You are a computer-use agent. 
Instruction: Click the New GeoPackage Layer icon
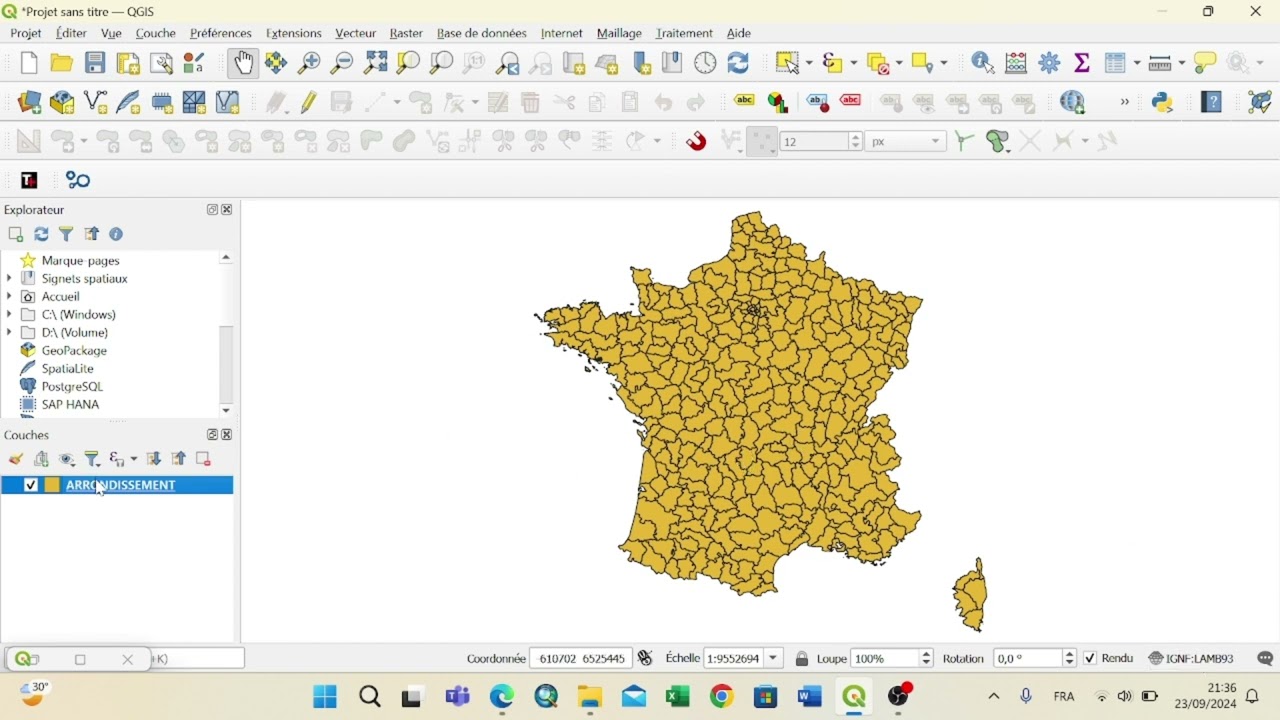coord(63,103)
